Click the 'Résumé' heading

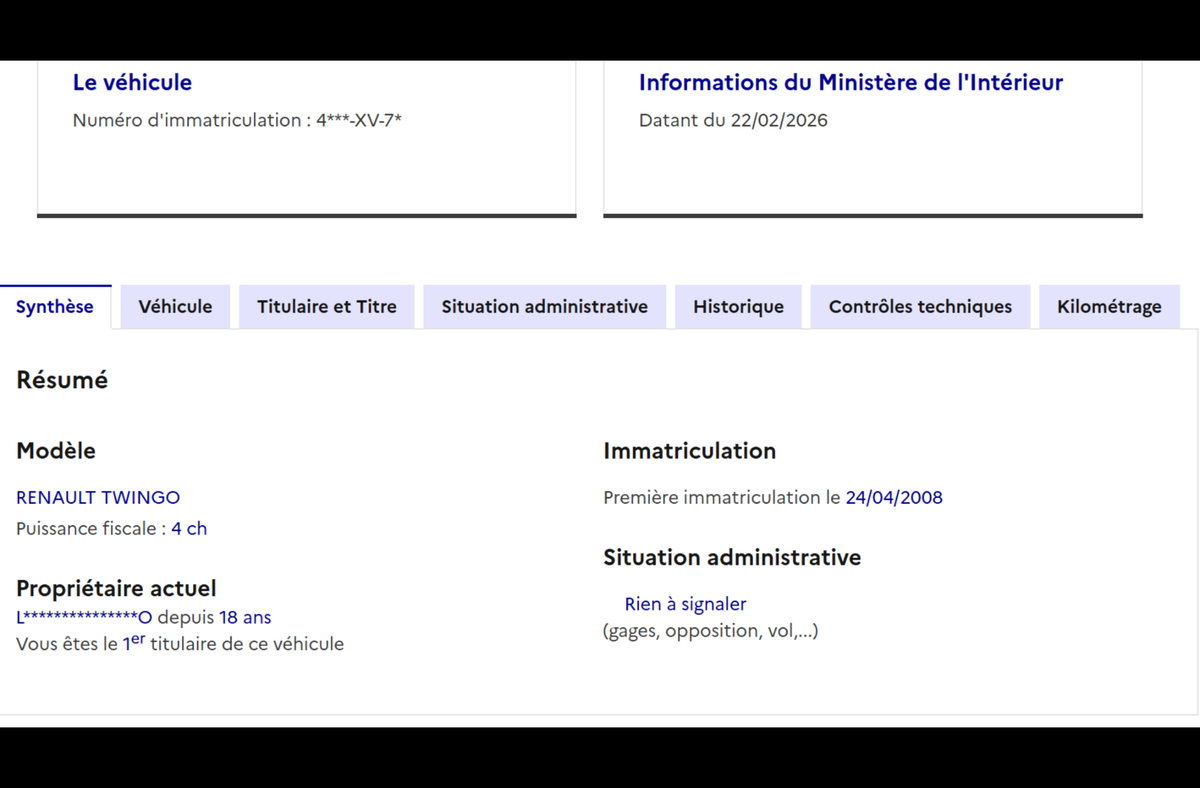(x=62, y=380)
